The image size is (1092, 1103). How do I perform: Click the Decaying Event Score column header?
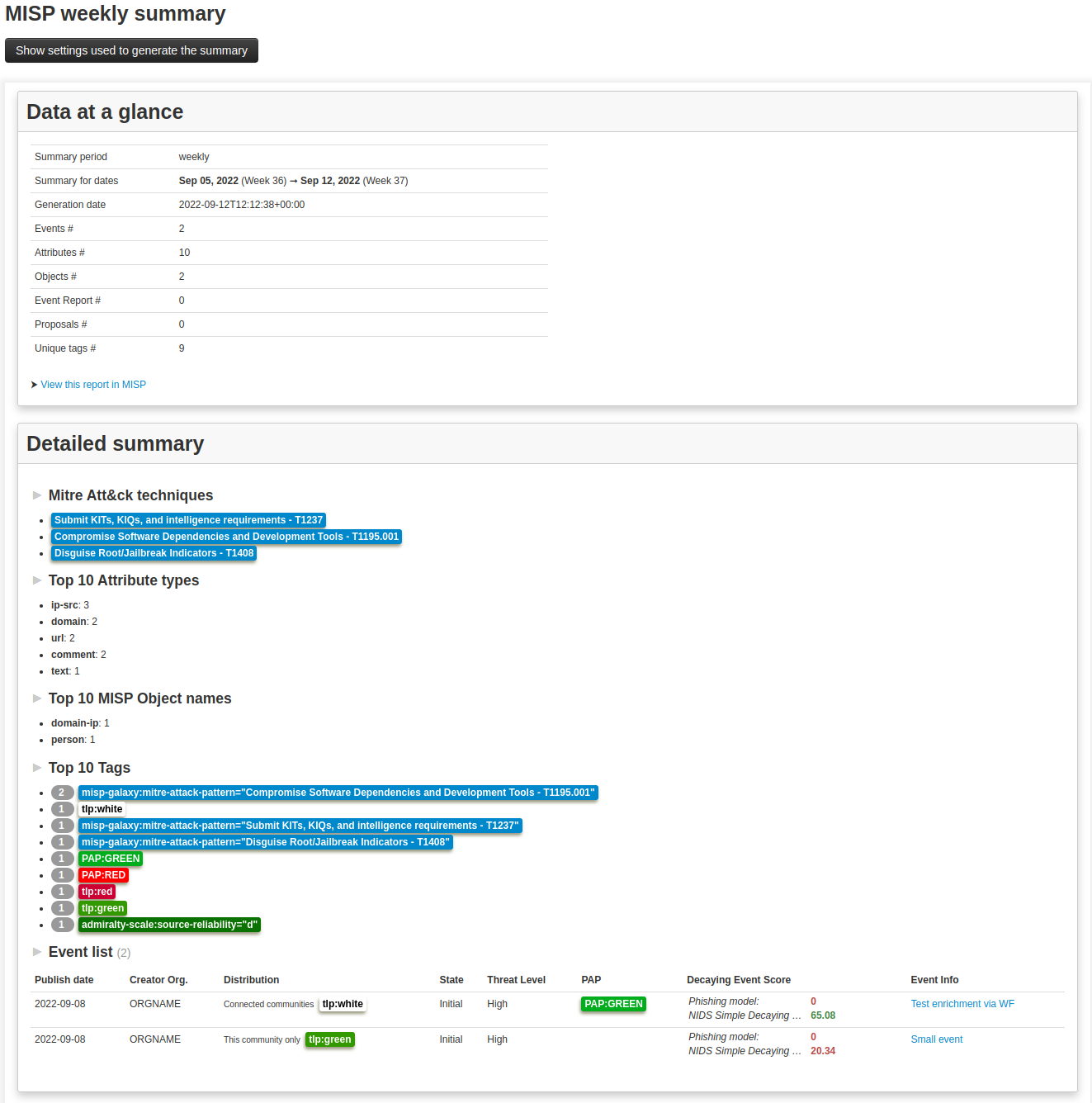click(739, 980)
